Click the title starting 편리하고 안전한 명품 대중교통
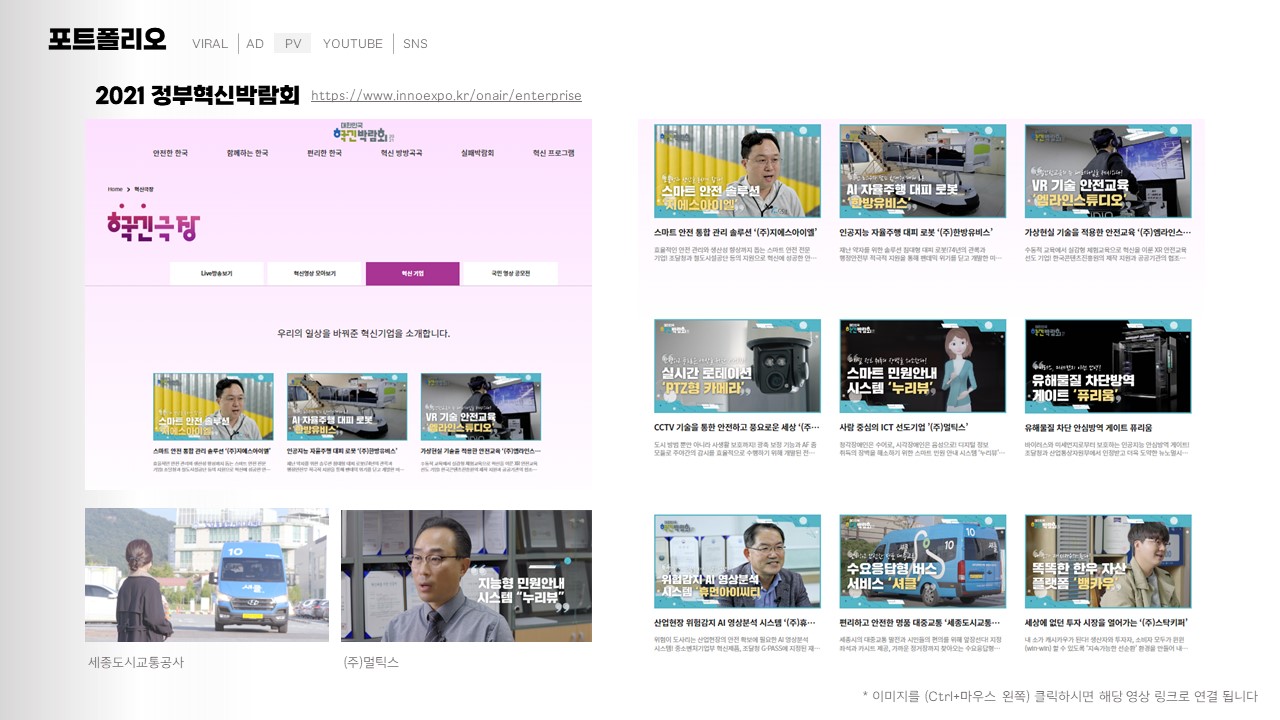Image resolution: width=1280 pixels, height=720 pixels. [921, 622]
